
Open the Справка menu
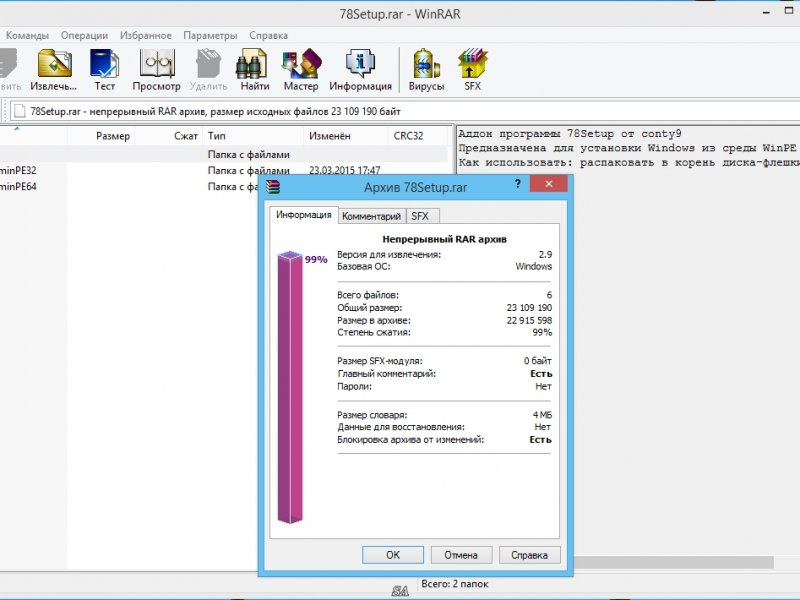[x=268, y=35]
